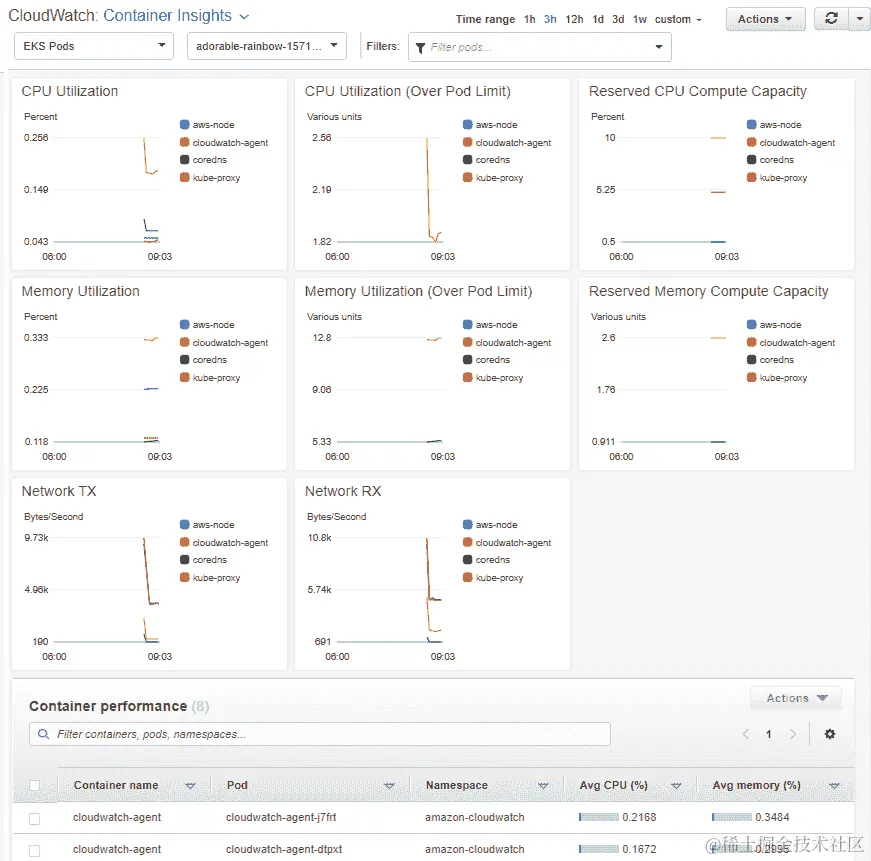Open the refresh interval dropdown arrow
Viewport: 871px width, 861px height.
[x=859, y=19]
